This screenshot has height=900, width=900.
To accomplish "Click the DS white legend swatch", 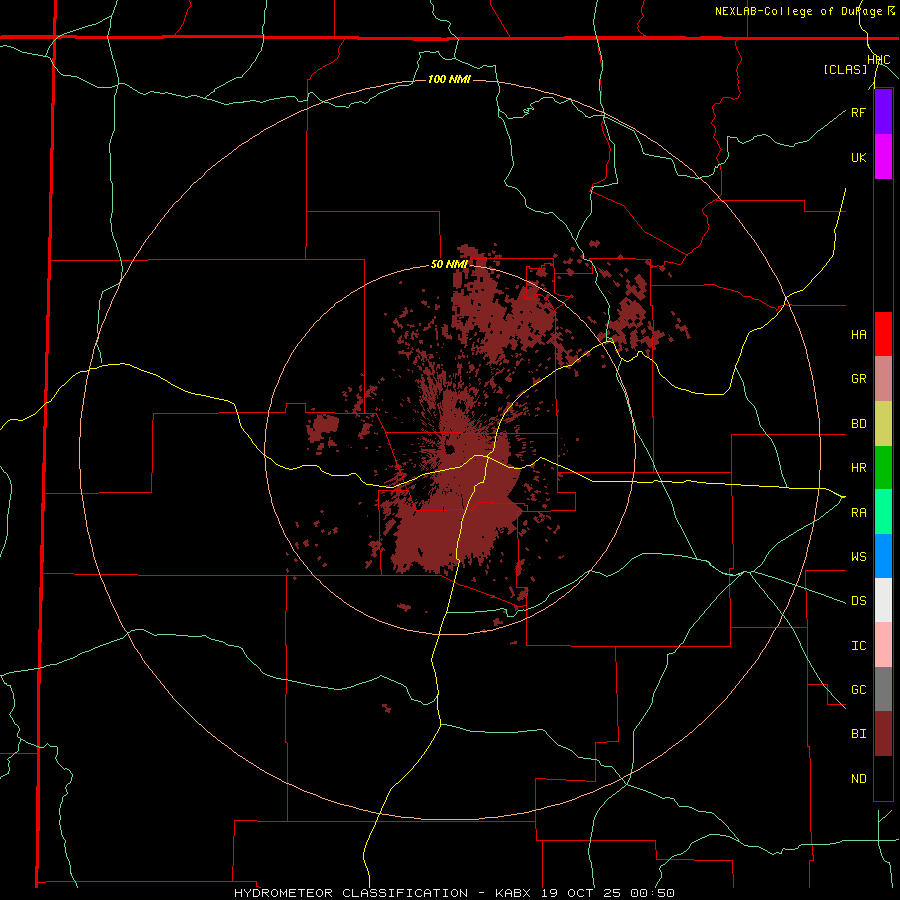I will click(883, 600).
